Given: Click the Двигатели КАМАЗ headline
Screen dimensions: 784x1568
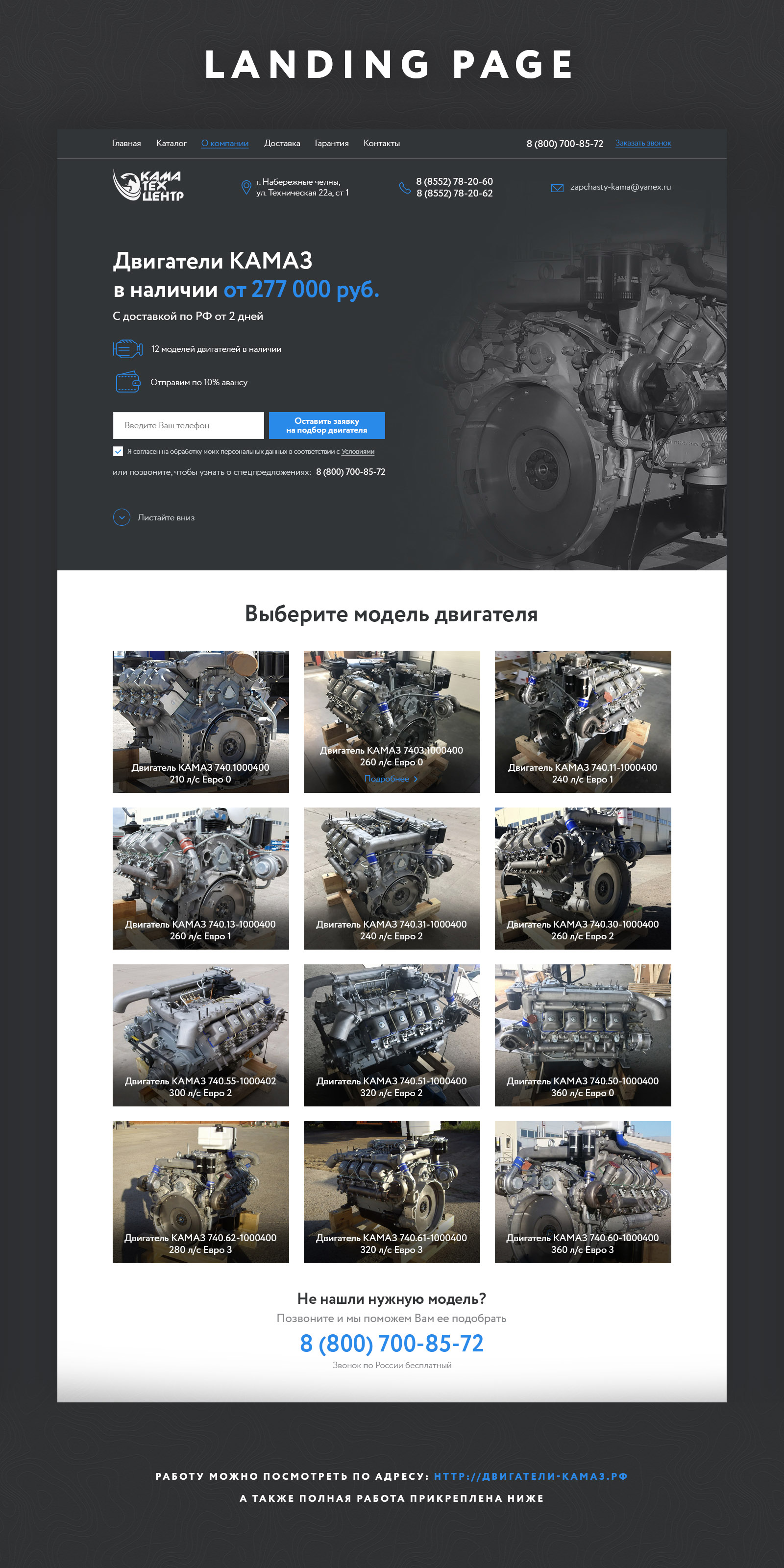Looking at the screenshot, I should tap(213, 261).
